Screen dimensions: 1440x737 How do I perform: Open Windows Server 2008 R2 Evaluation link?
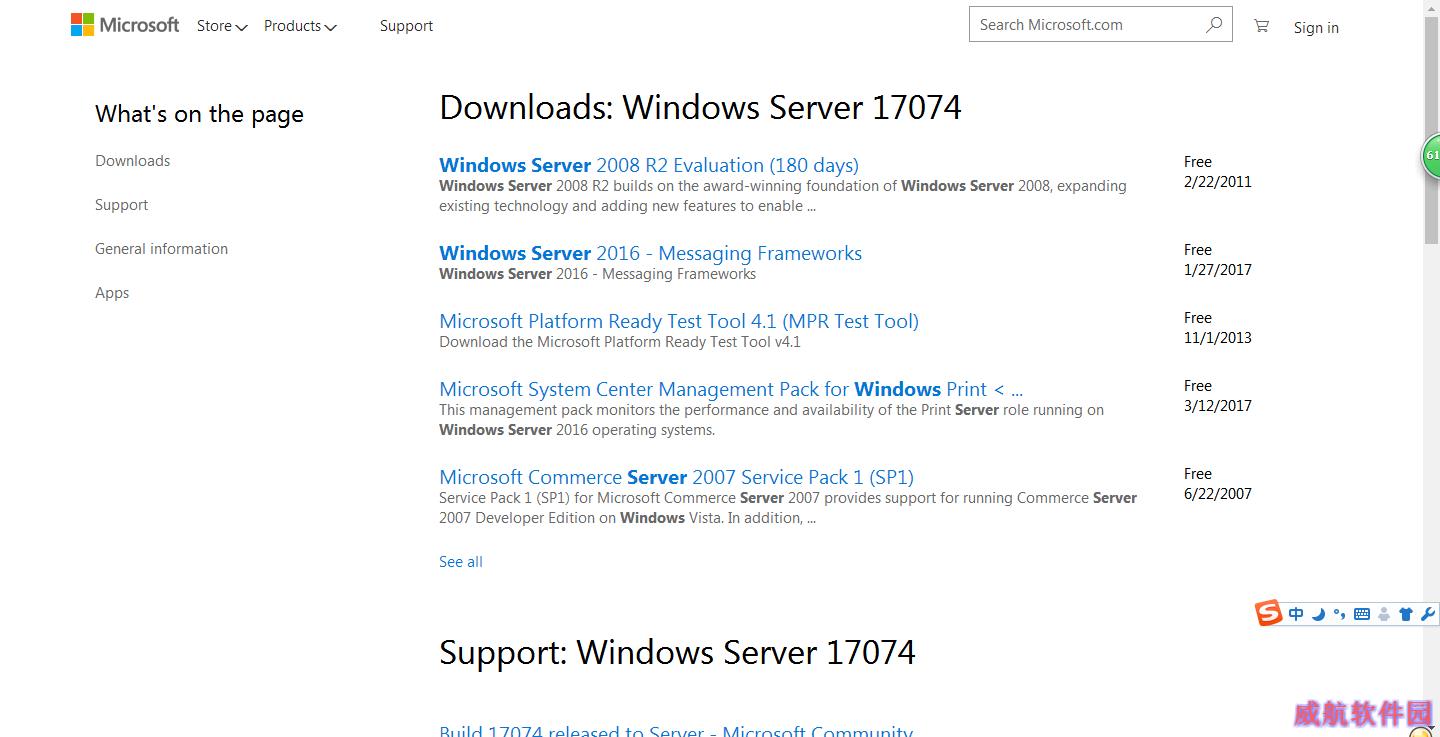tap(648, 165)
